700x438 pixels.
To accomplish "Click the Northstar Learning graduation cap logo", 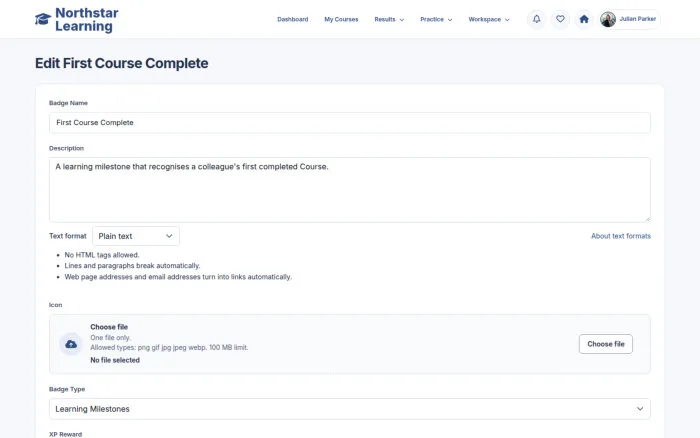I will point(43,19).
